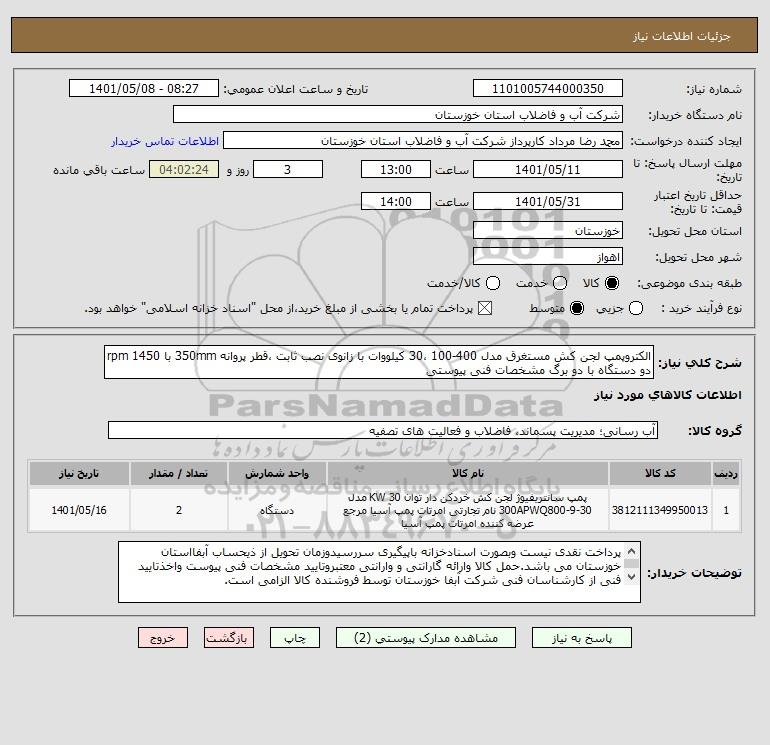This screenshot has height=745, width=770.
Task: Select the متوسط purchase type radio
Action: [x=577, y=308]
